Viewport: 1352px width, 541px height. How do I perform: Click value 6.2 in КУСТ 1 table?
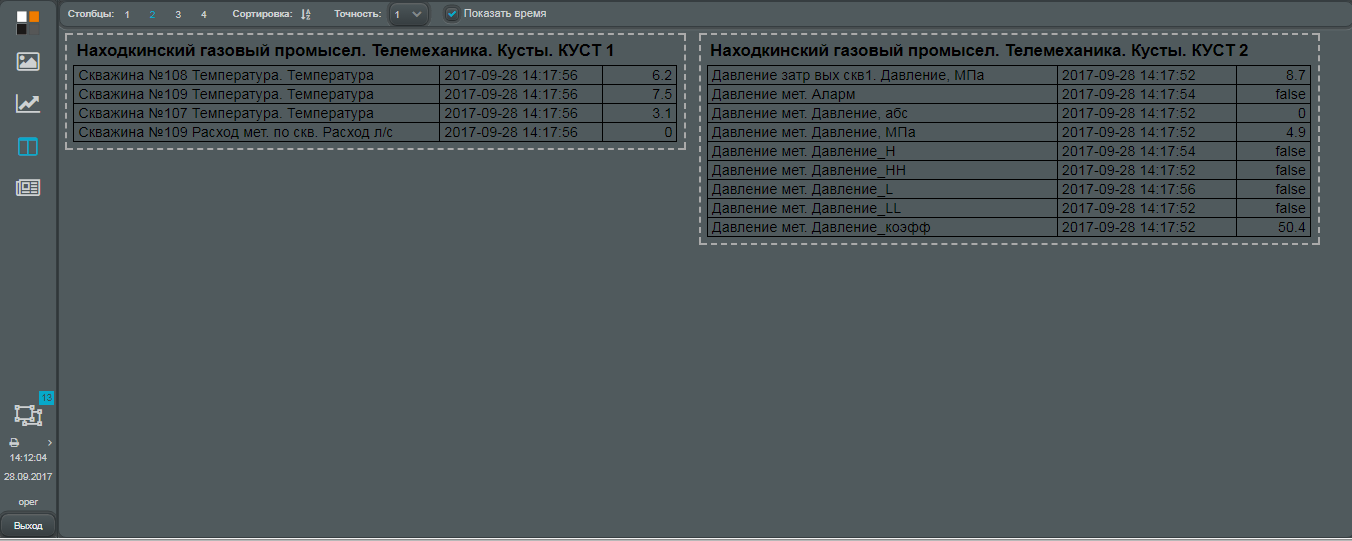point(662,75)
